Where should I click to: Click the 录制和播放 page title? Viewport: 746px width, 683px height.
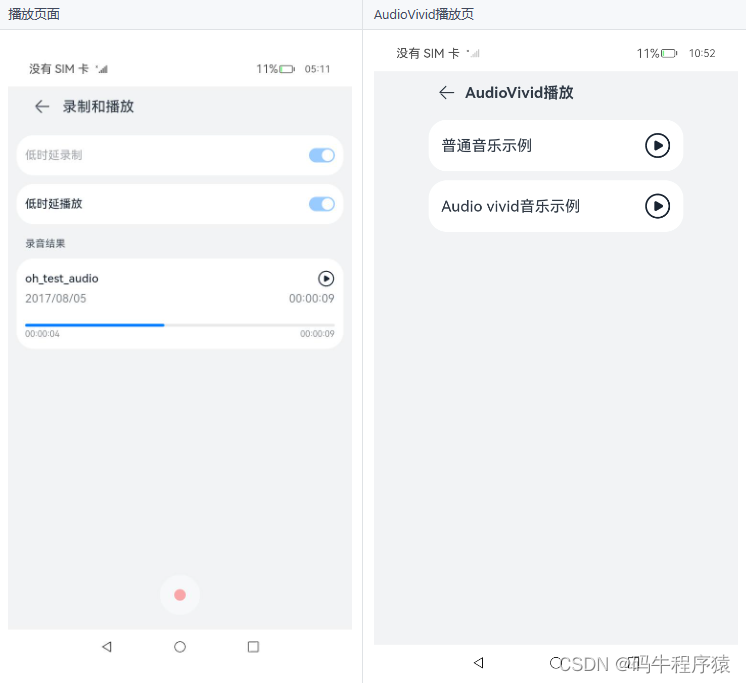coord(98,107)
